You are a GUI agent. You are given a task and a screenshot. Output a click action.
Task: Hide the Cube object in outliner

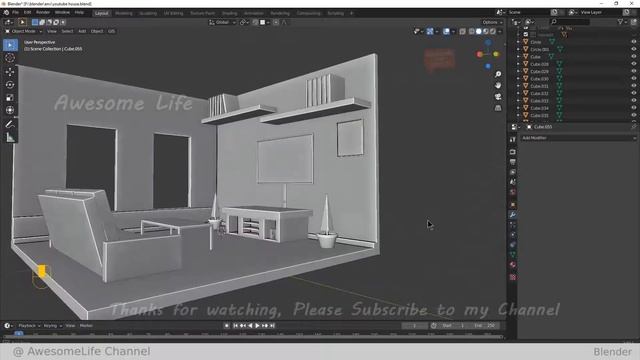point(633,57)
